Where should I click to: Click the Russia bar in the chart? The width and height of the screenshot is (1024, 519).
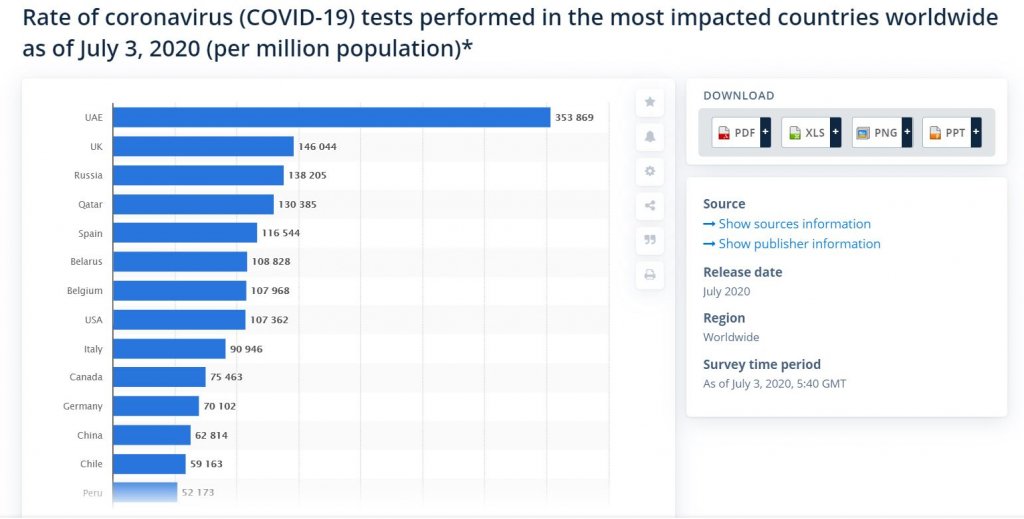tap(198, 175)
